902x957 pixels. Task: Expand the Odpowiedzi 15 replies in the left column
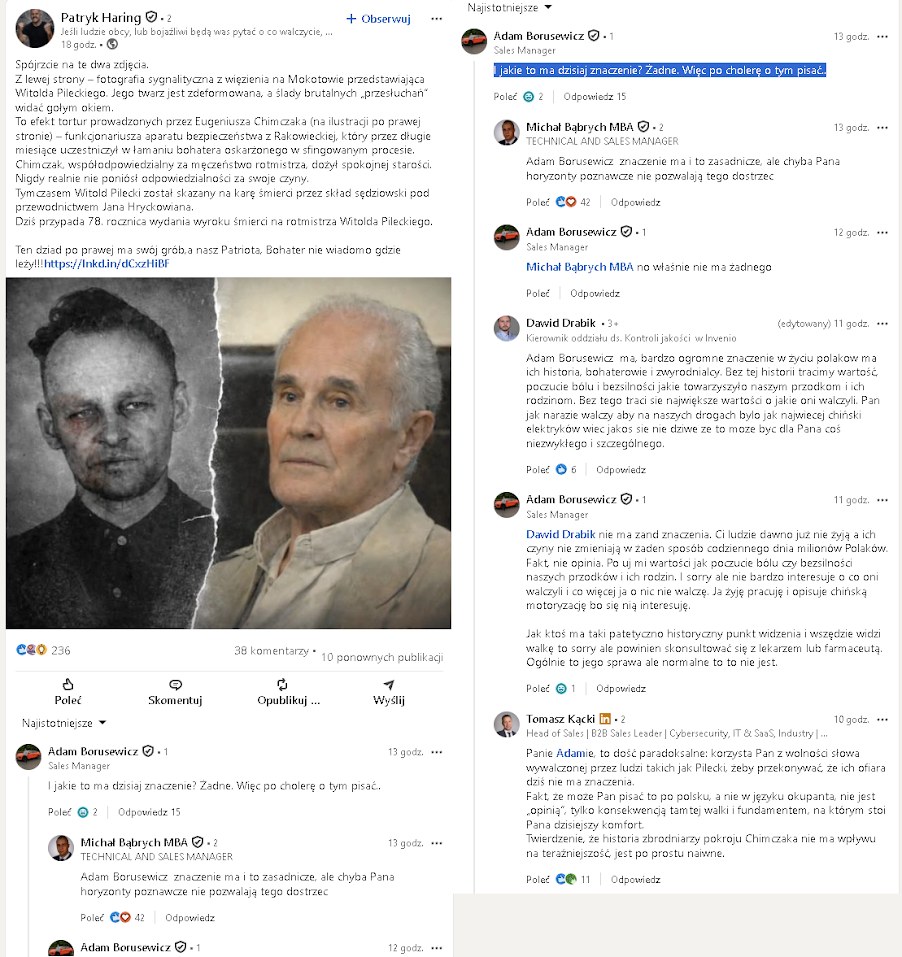point(149,812)
